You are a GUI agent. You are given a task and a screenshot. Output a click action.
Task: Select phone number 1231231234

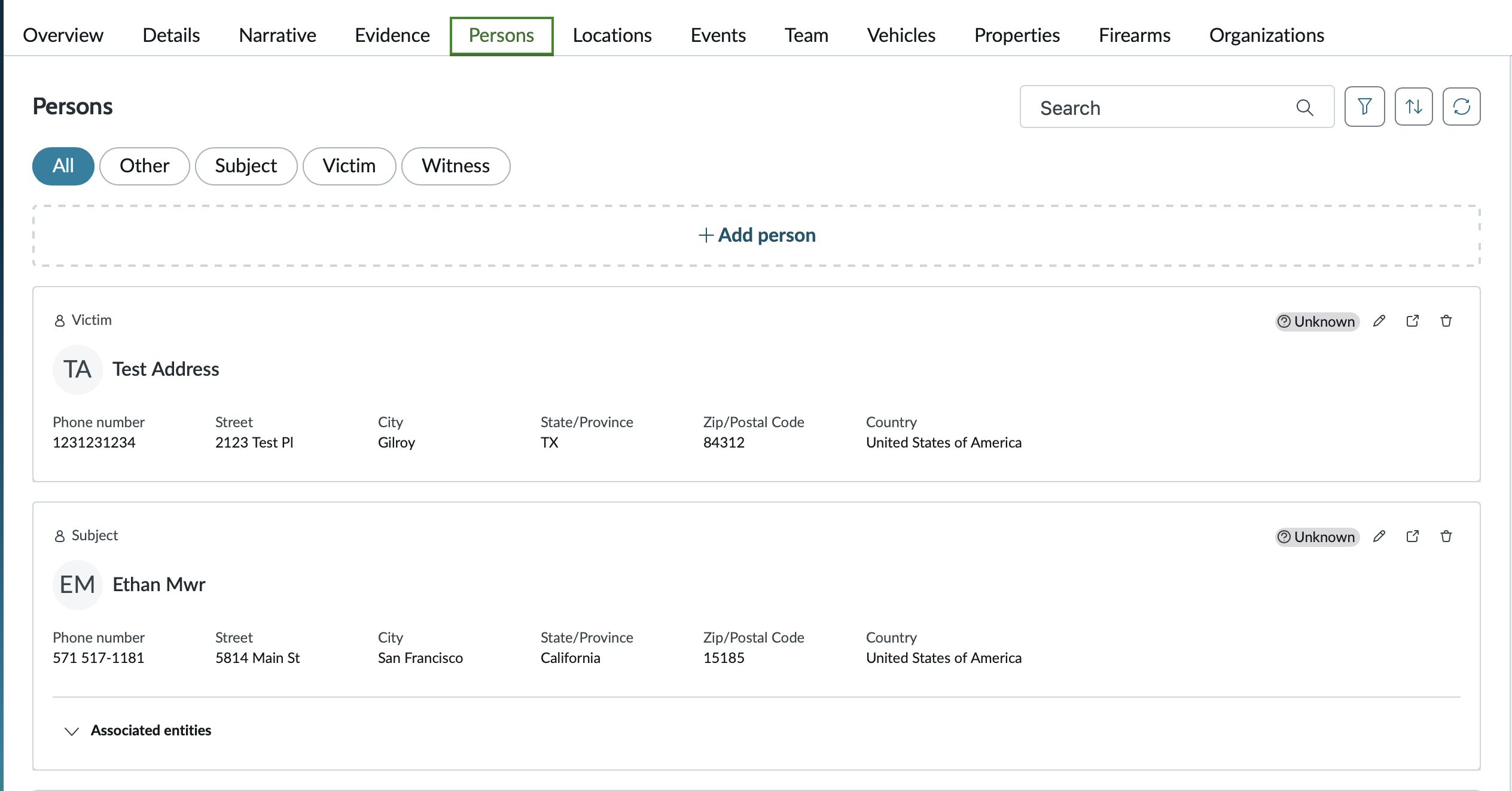point(94,443)
